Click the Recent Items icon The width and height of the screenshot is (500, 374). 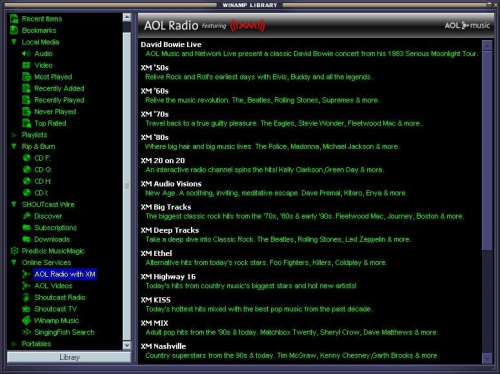14,19
